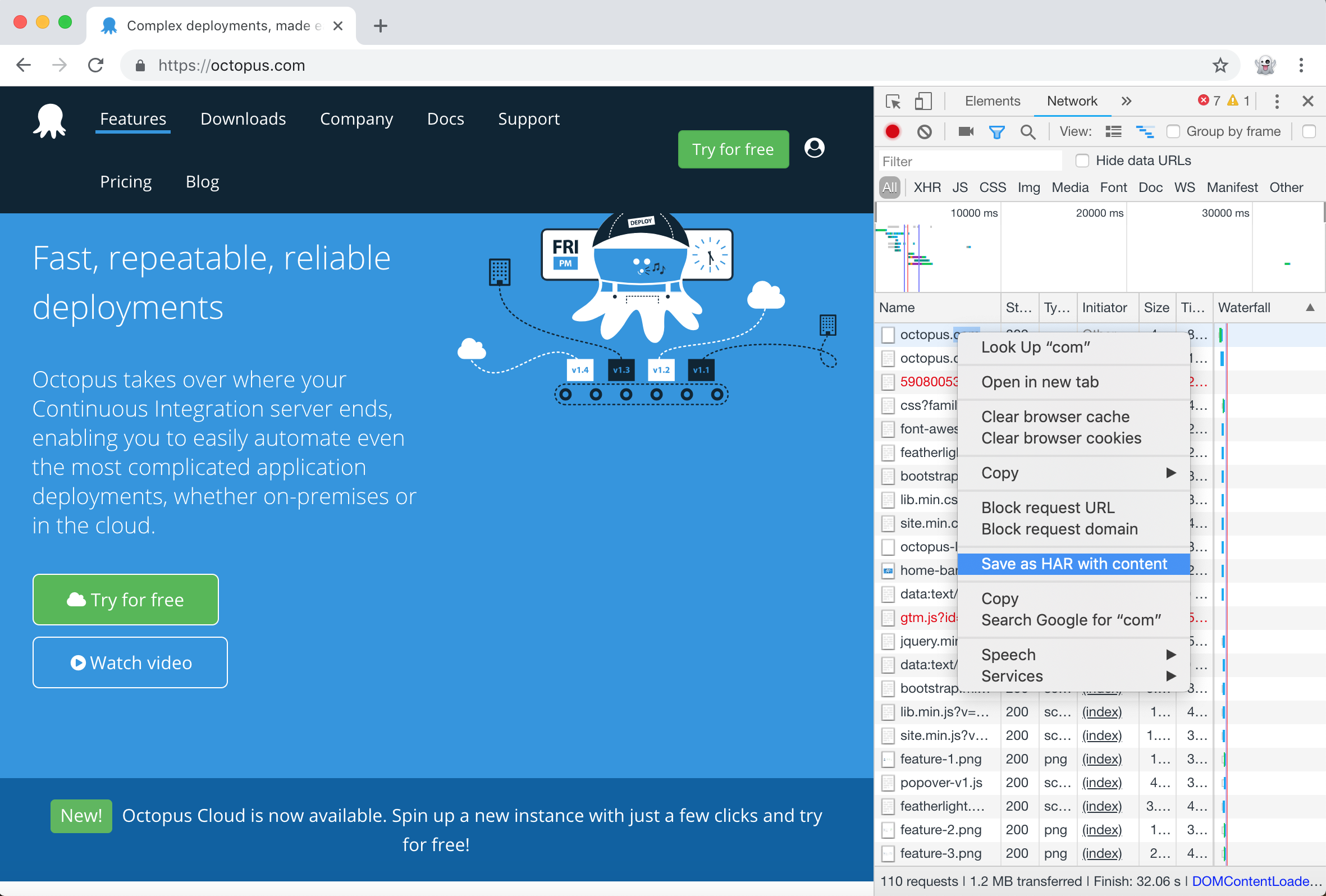The height and width of the screenshot is (896, 1326).
Task: Choose Save as HAR with content
Action: pyautogui.click(x=1074, y=564)
